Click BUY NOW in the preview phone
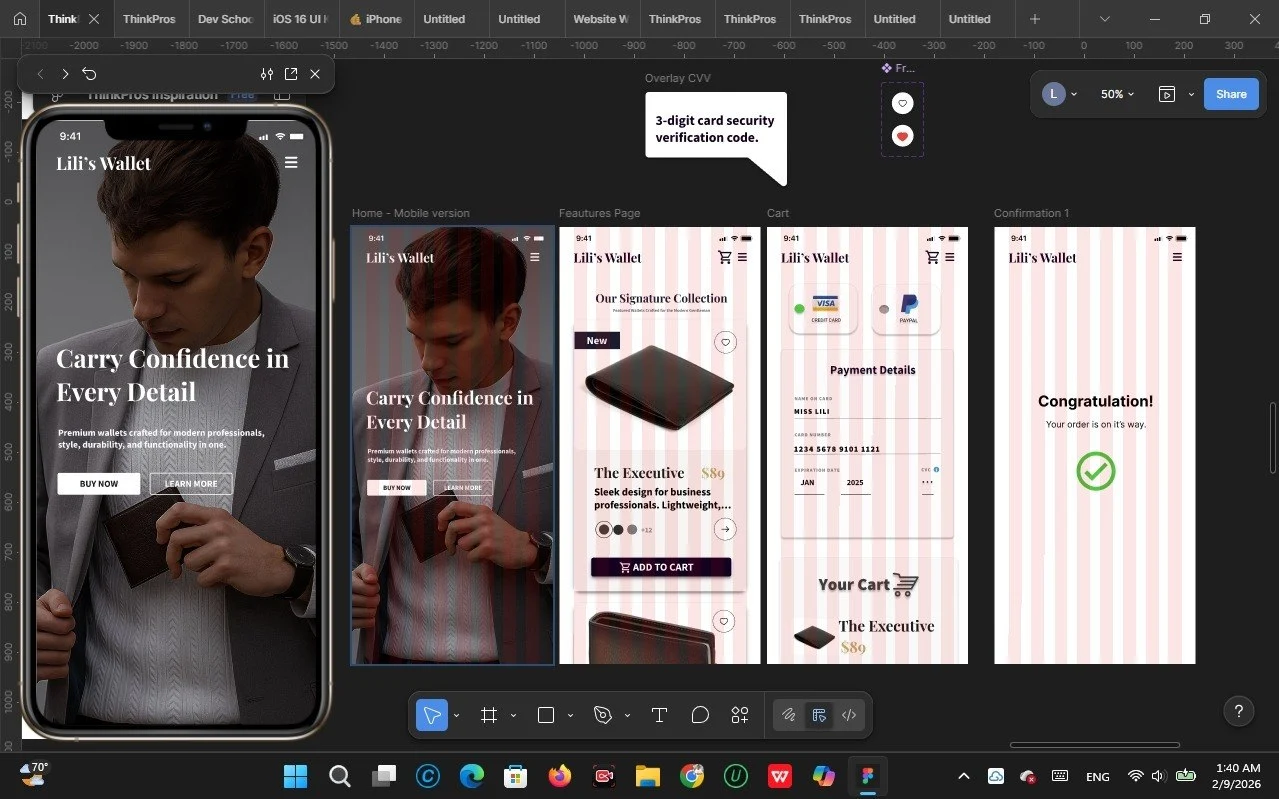This screenshot has width=1279, height=799. [x=99, y=484]
